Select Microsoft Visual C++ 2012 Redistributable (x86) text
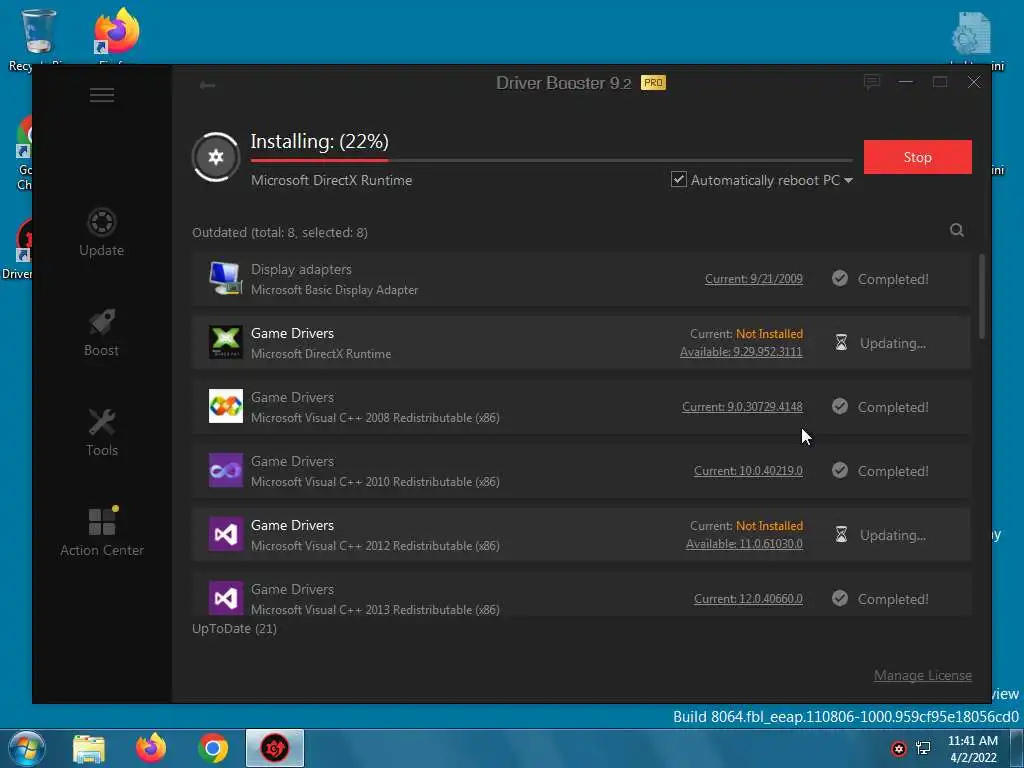 pyautogui.click(x=376, y=545)
